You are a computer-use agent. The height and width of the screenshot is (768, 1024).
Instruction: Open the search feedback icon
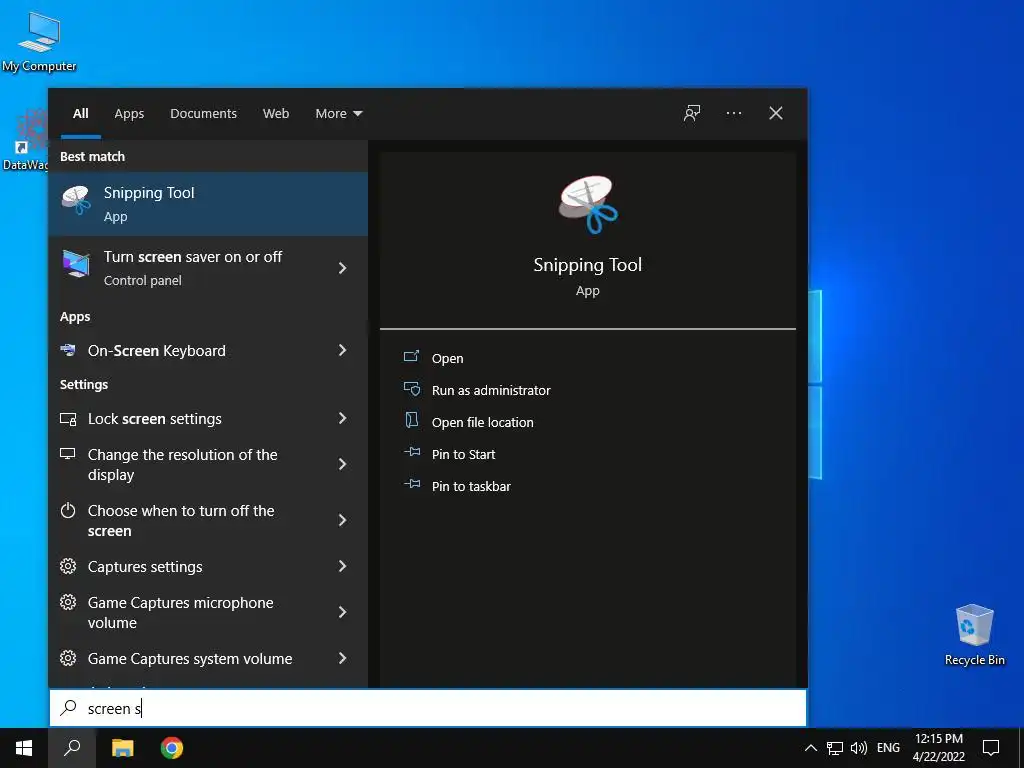click(692, 113)
